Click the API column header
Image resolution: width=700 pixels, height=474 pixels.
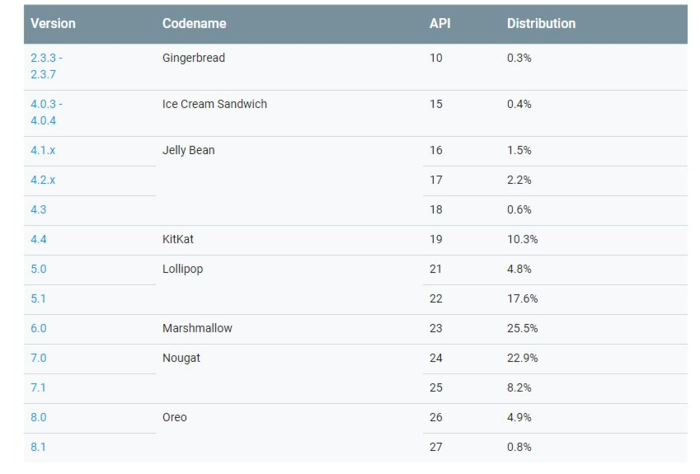click(440, 23)
